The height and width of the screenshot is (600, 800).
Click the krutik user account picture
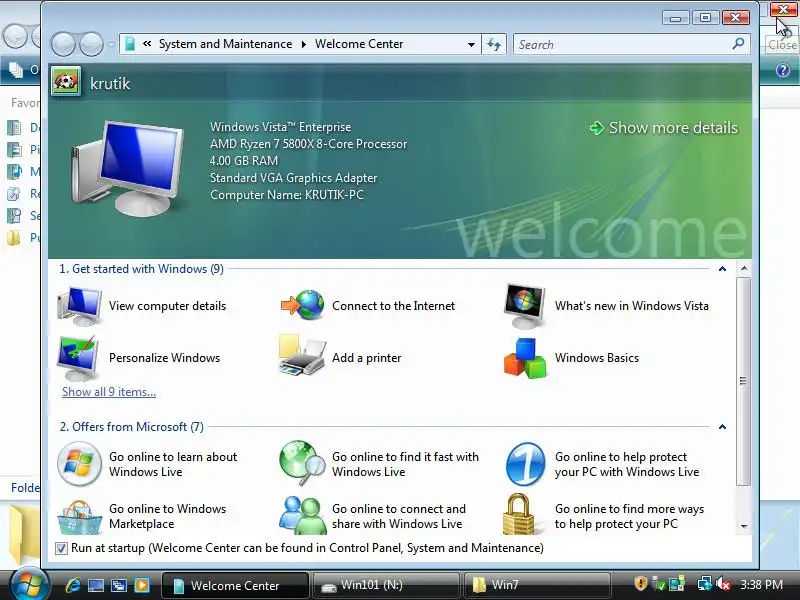[66, 82]
